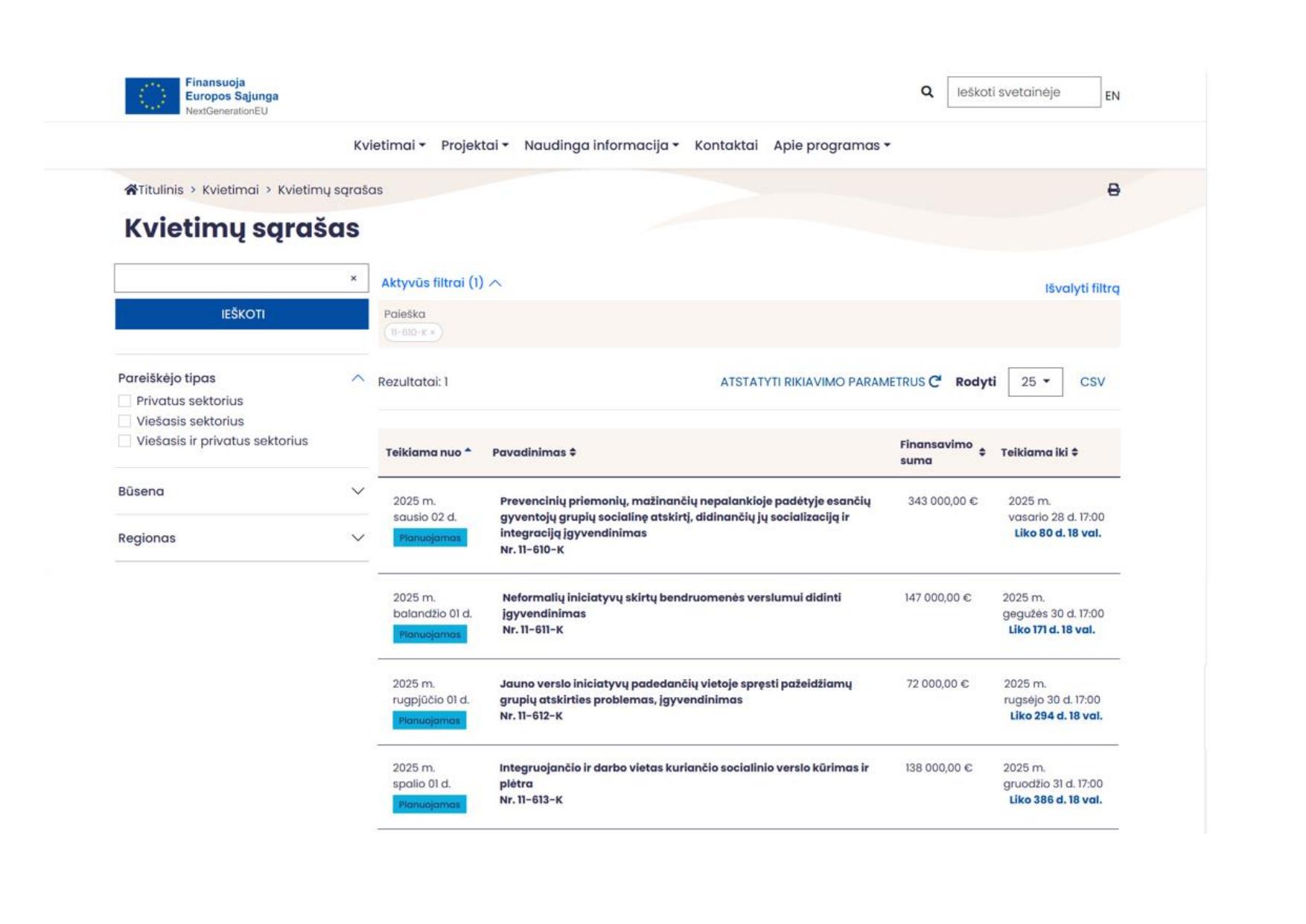
Task: Click the 147 000,00 € amount
Action: pos(938,598)
